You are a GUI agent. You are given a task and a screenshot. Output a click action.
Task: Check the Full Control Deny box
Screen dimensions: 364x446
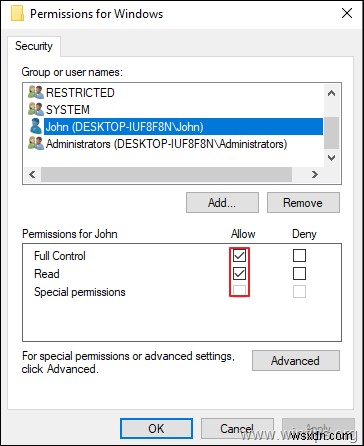(x=299, y=256)
